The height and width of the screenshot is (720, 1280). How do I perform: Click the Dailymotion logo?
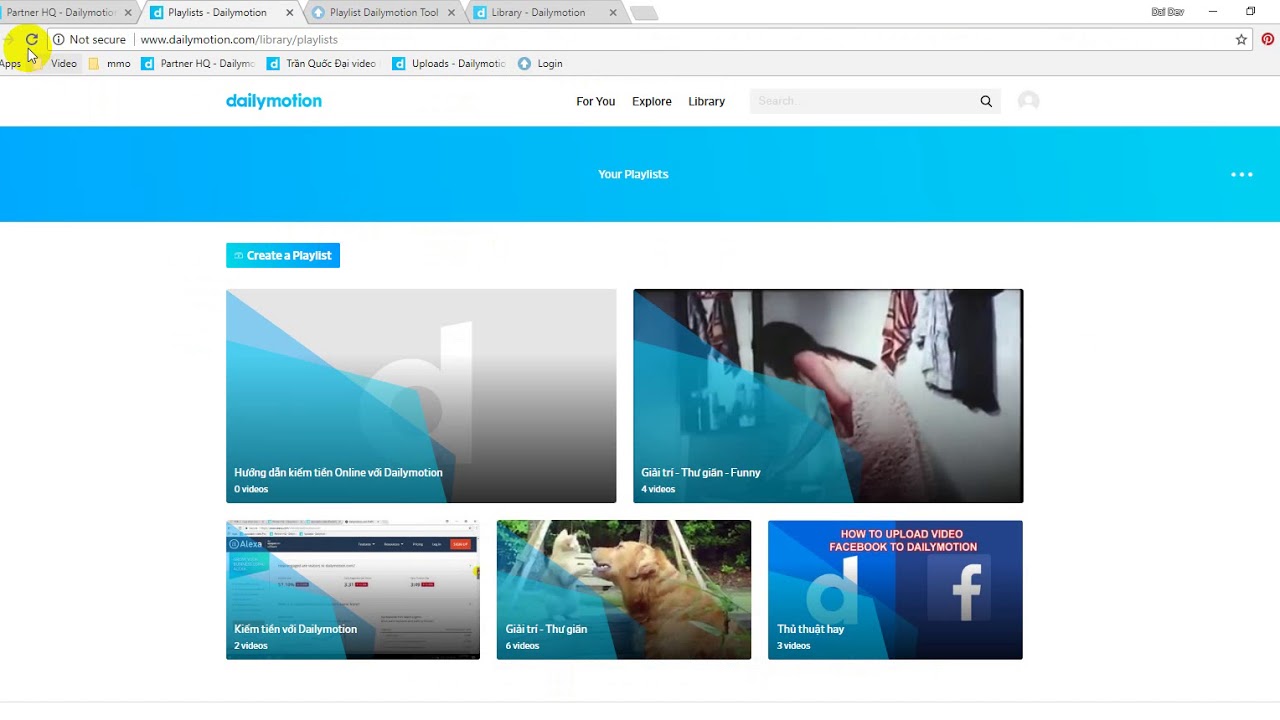(274, 101)
